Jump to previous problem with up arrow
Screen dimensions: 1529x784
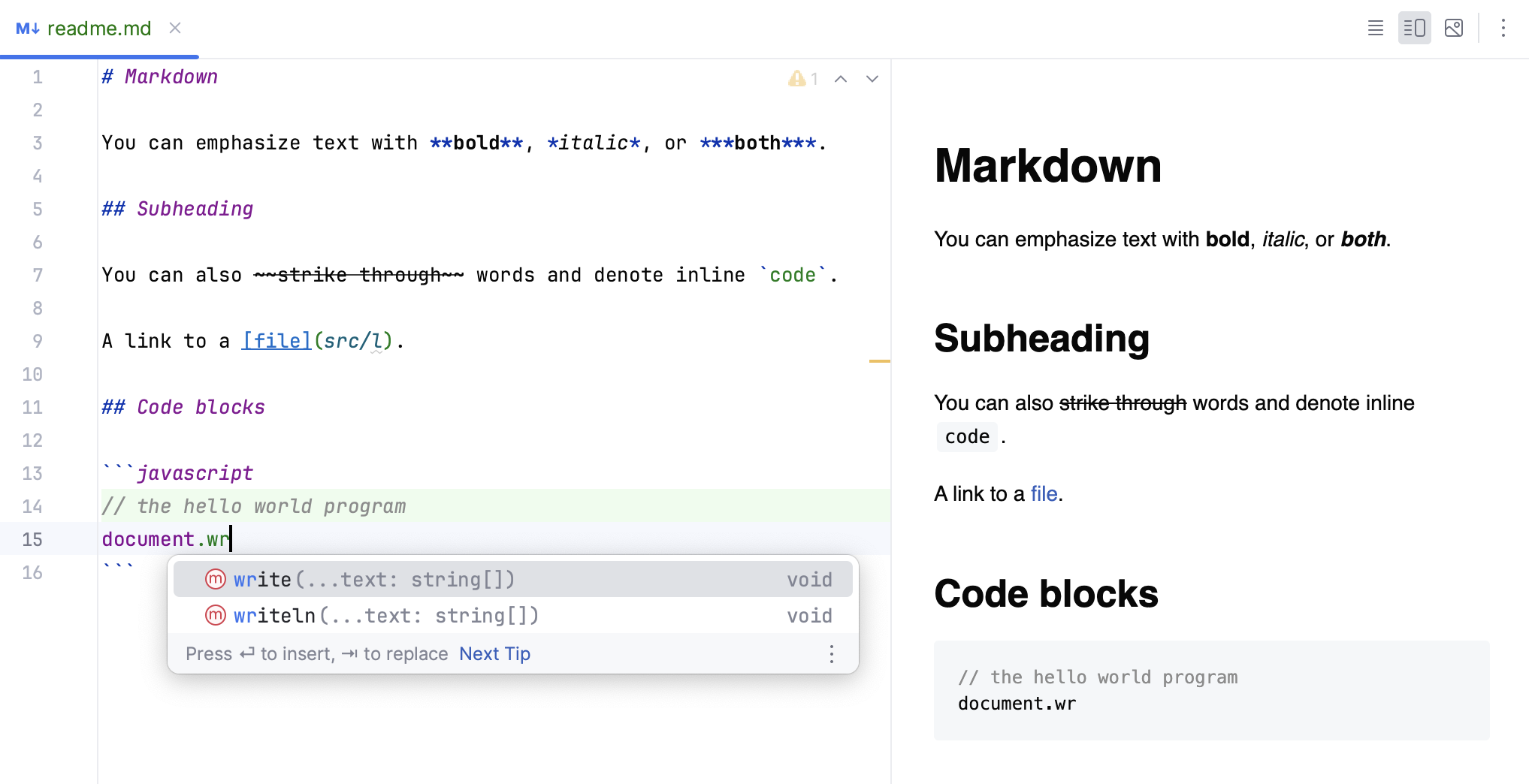[841, 78]
